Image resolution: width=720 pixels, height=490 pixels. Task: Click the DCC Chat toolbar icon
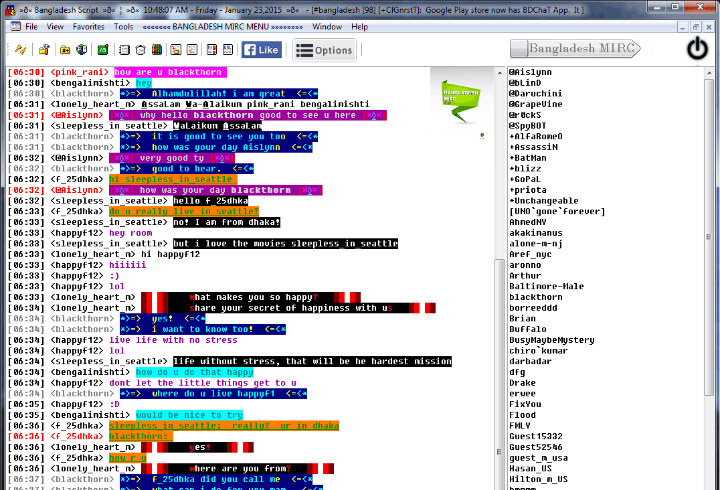pyautogui.click(x=192, y=50)
